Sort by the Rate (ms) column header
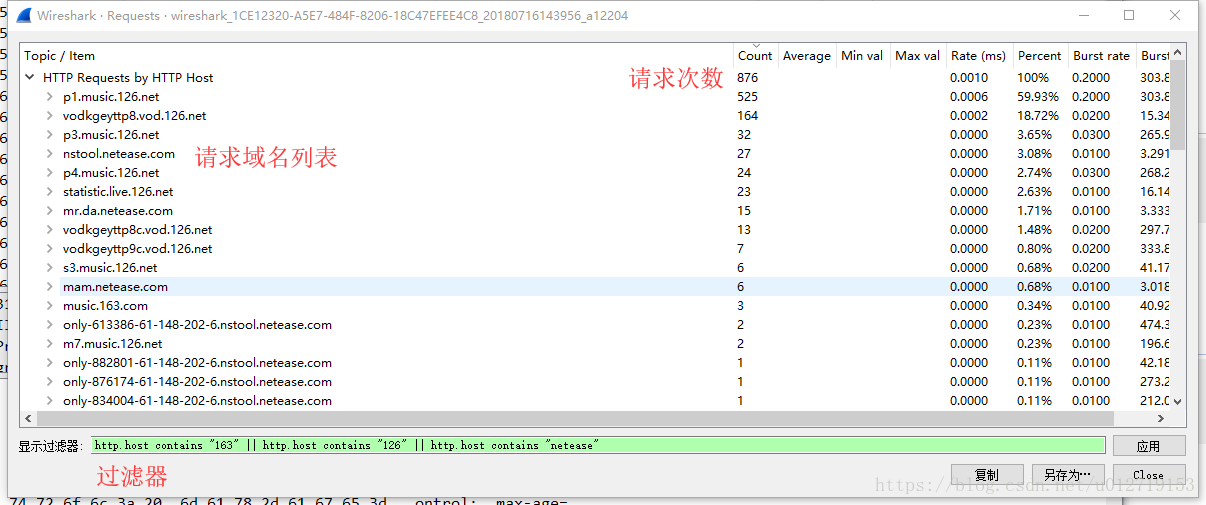The width and height of the screenshot is (1206, 505). click(979, 56)
